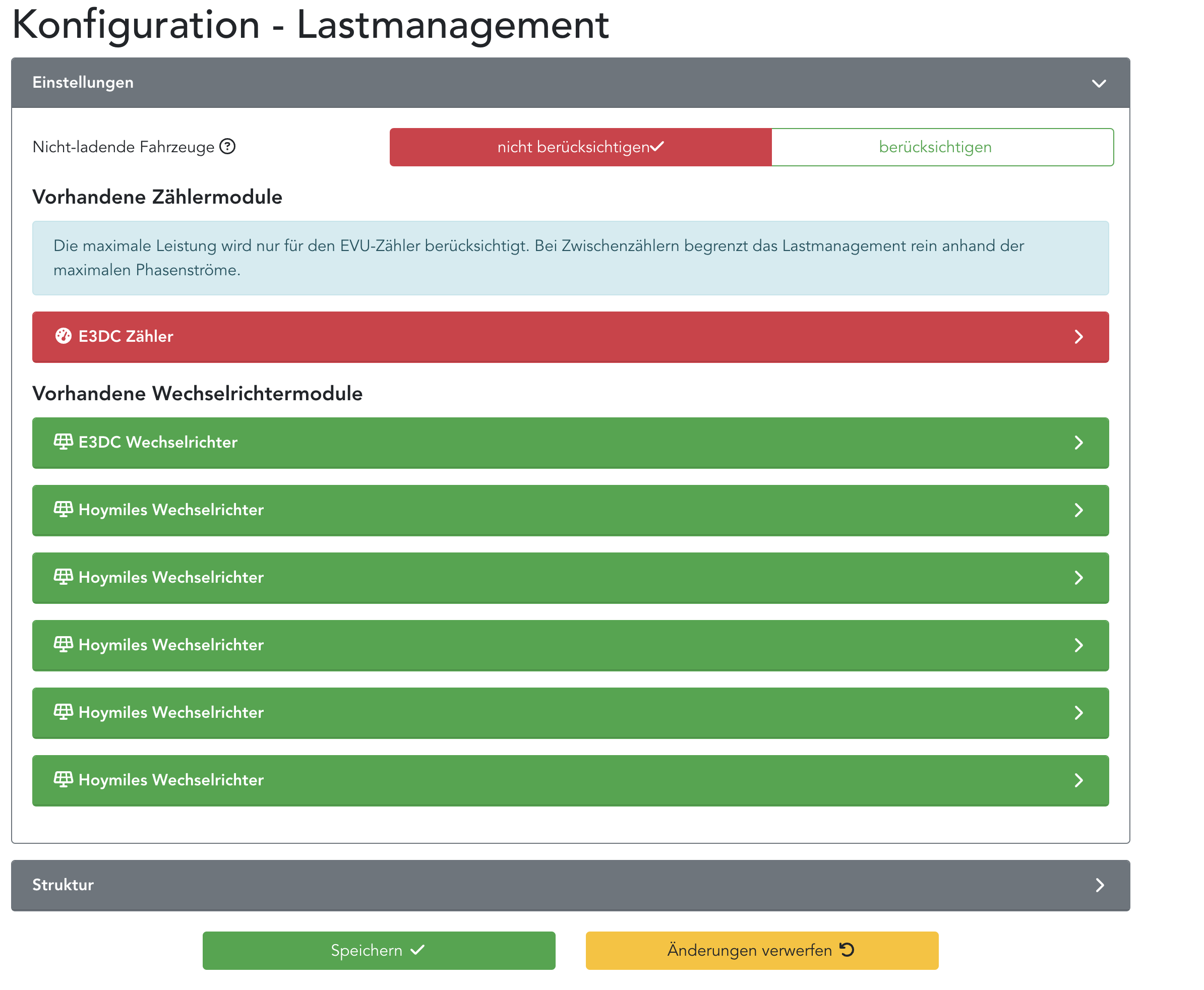Click the undo arrow icon in Änderungen verwerfen
The height and width of the screenshot is (990, 1204).
847,950
